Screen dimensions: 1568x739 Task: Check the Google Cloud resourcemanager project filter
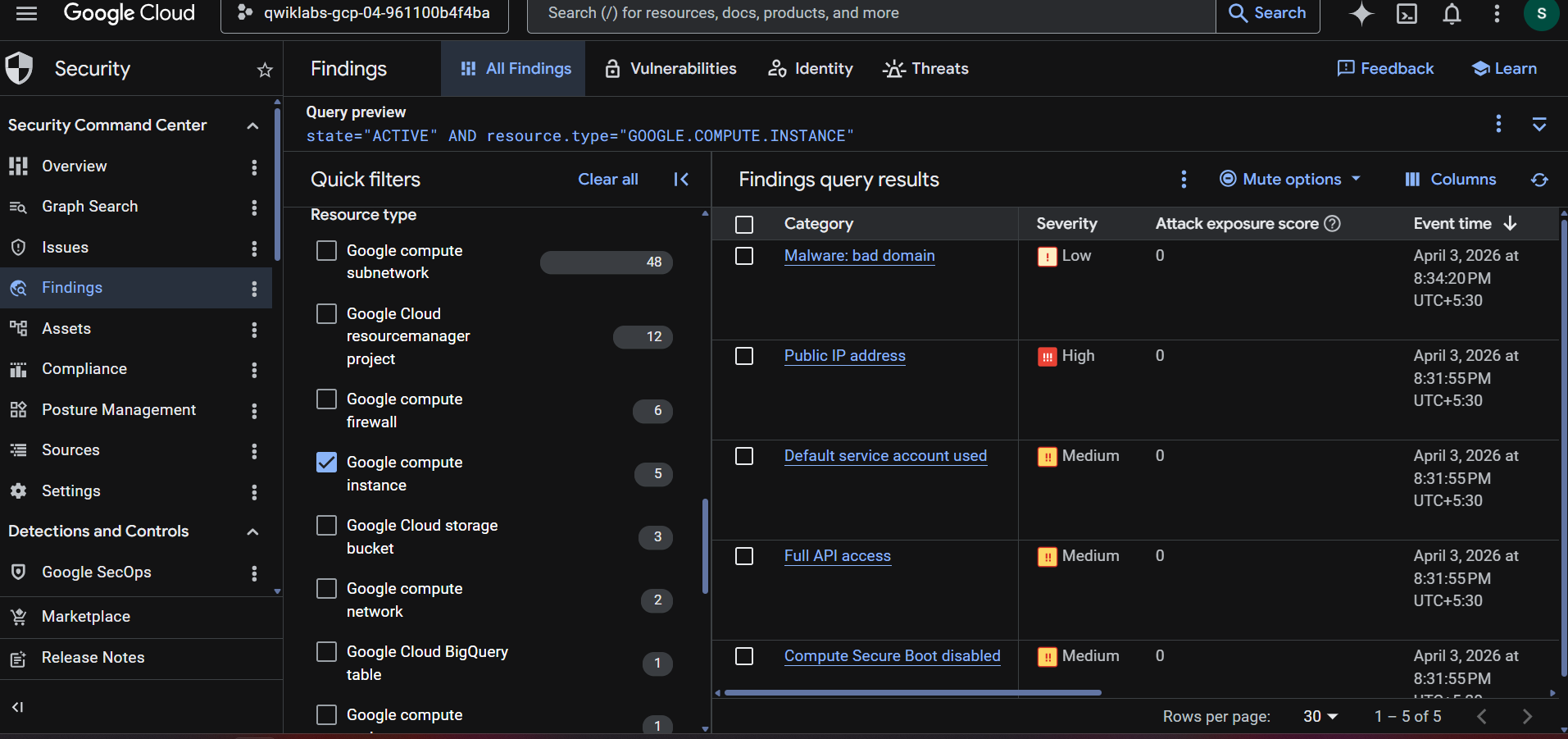(326, 313)
